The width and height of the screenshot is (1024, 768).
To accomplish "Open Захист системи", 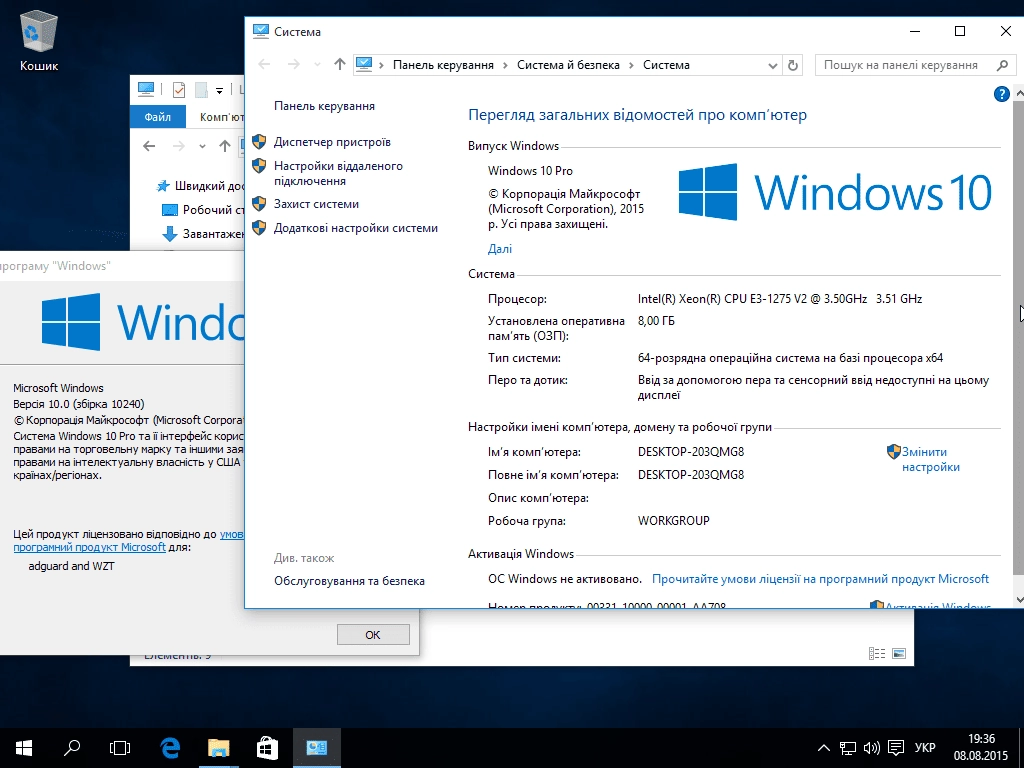I will click(x=316, y=204).
